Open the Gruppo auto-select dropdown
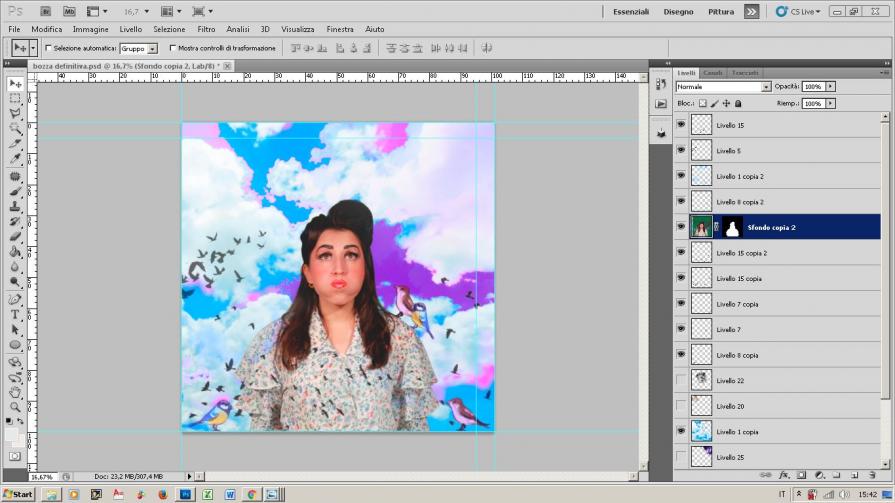The width and height of the screenshot is (895, 503). point(153,48)
